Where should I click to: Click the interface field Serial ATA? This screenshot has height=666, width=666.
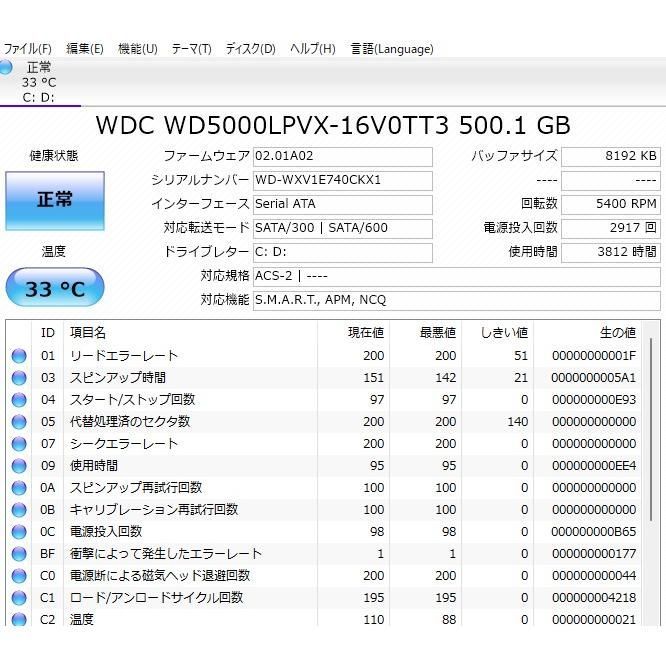point(343,204)
